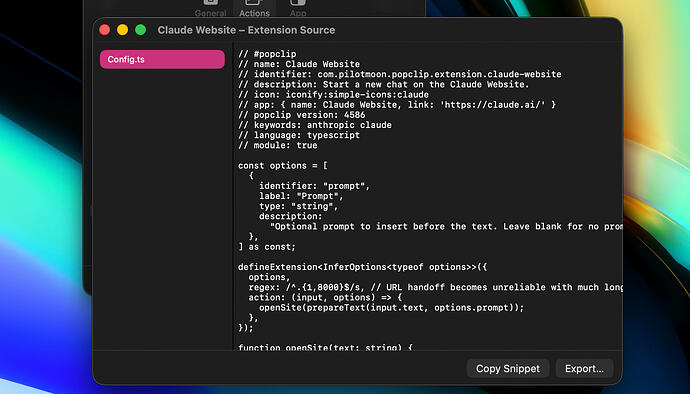This screenshot has width=690, height=394.
Task: Select the Config.ts file in sidebar
Action: [162, 59]
